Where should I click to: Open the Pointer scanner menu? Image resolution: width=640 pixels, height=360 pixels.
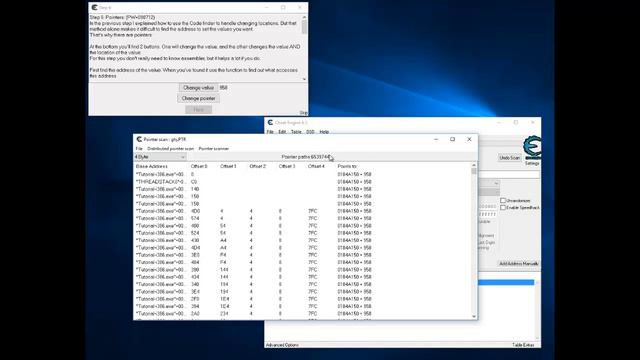tap(213, 149)
